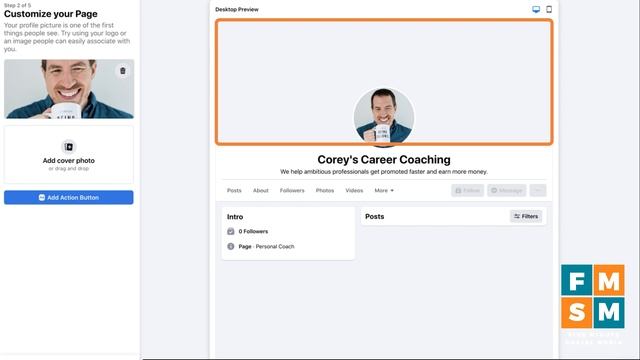Click the Page info icon in Intro
The width and height of the screenshot is (640, 360).
coord(231,247)
